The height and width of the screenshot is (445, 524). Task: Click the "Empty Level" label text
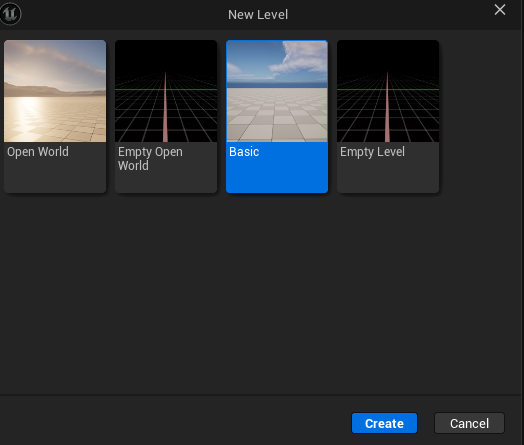click(x=372, y=152)
